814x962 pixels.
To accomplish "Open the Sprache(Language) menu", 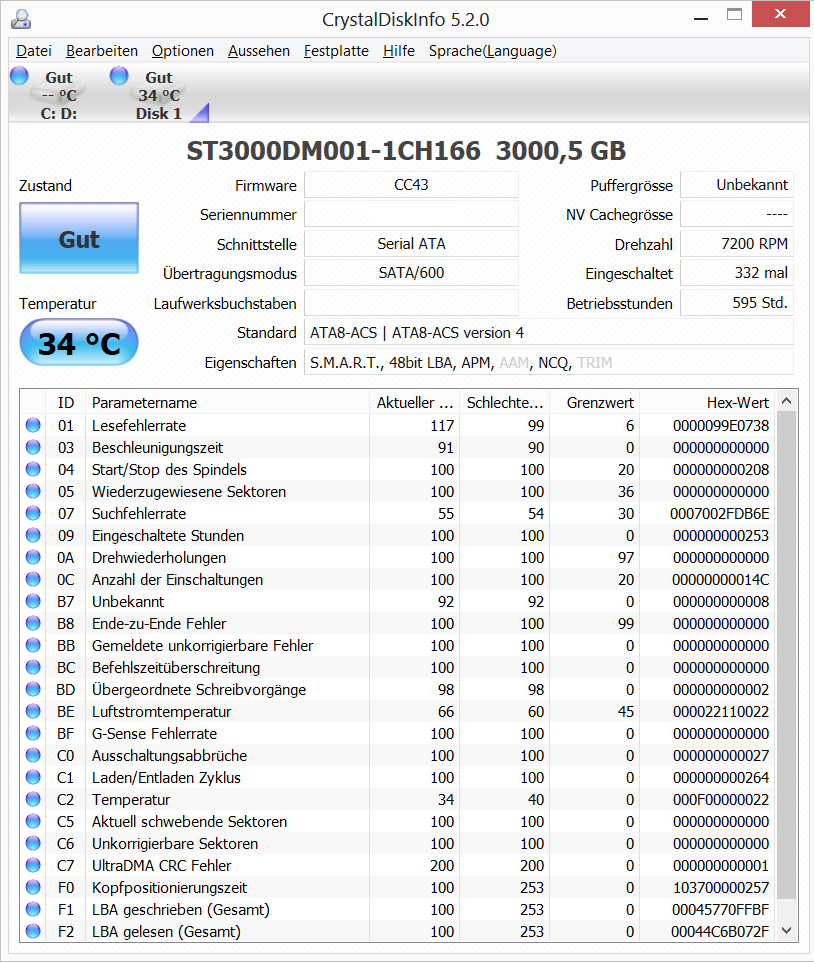I will 493,51.
